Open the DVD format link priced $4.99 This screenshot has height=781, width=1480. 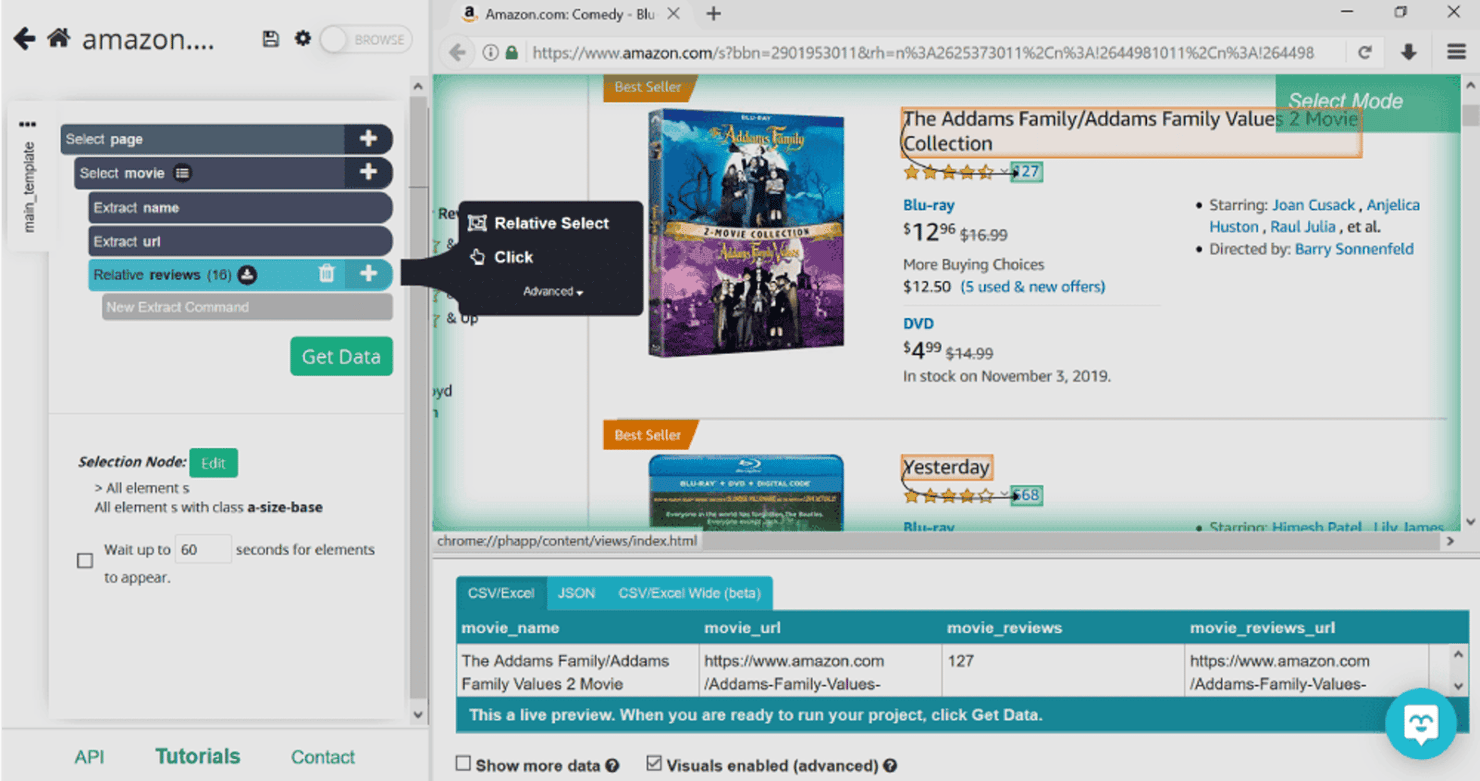coord(918,323)
